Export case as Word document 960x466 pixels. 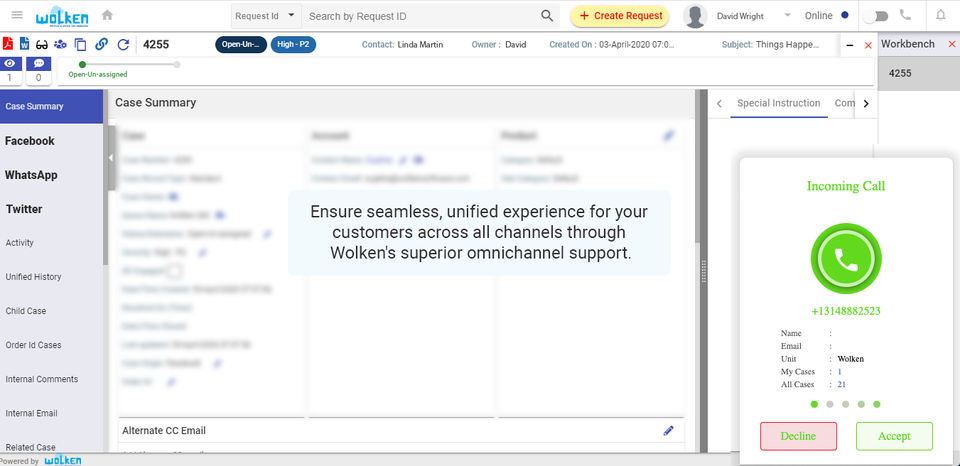pos(25,44)
